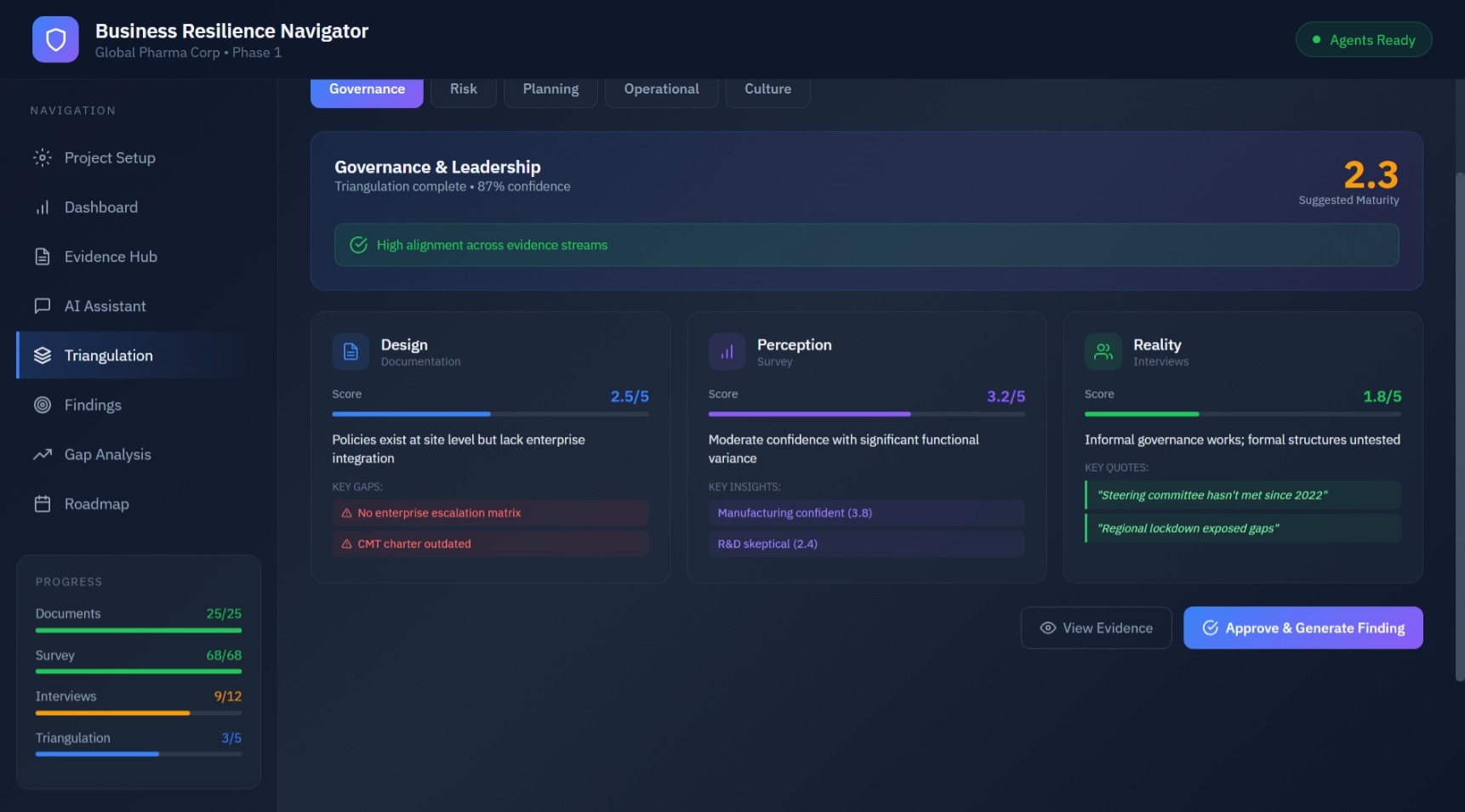
Task: Switch to the Risk tab
Action: pyautogui.click(x=463, y=88)
